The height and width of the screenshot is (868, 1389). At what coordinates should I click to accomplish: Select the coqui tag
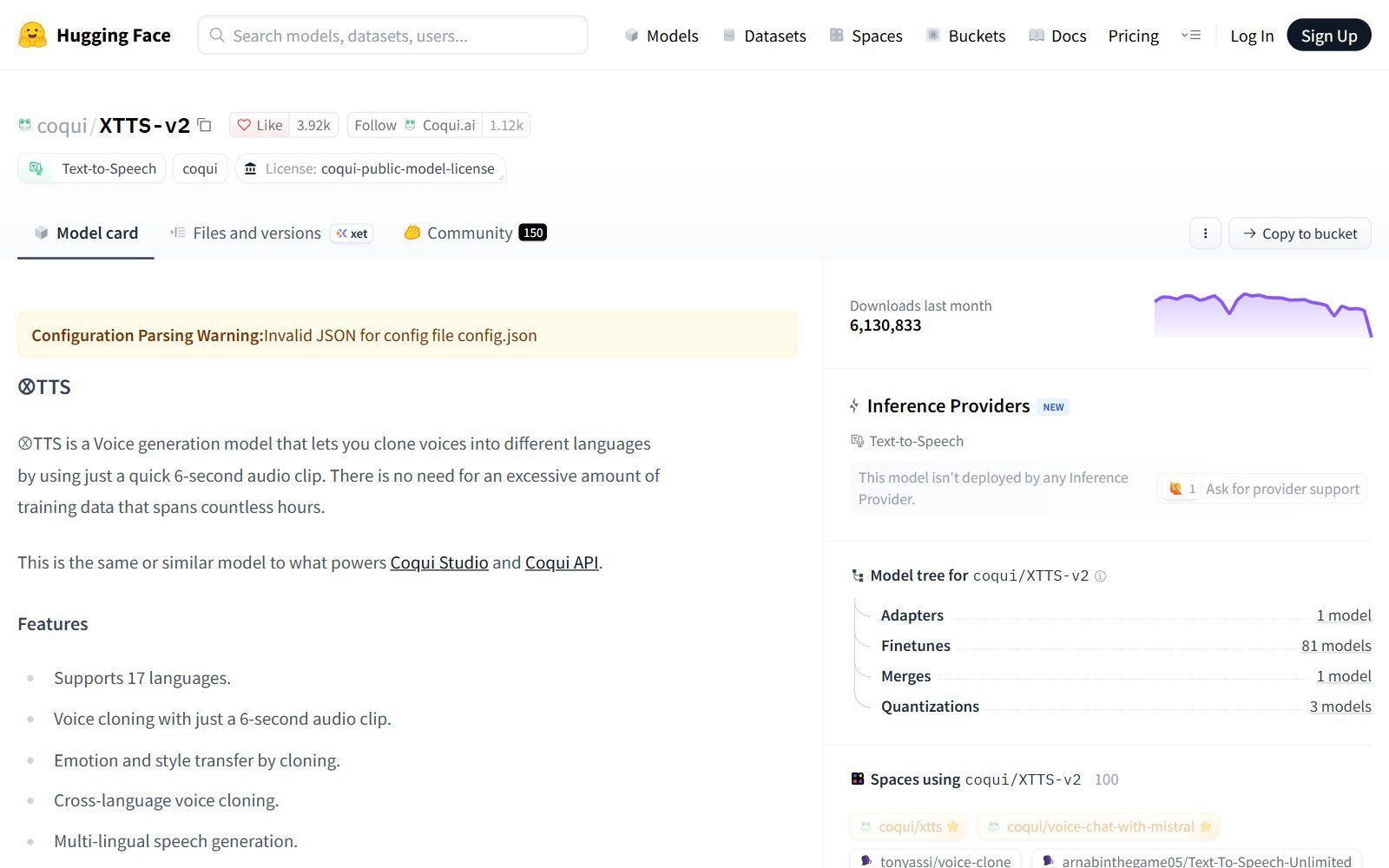(200, 168)
